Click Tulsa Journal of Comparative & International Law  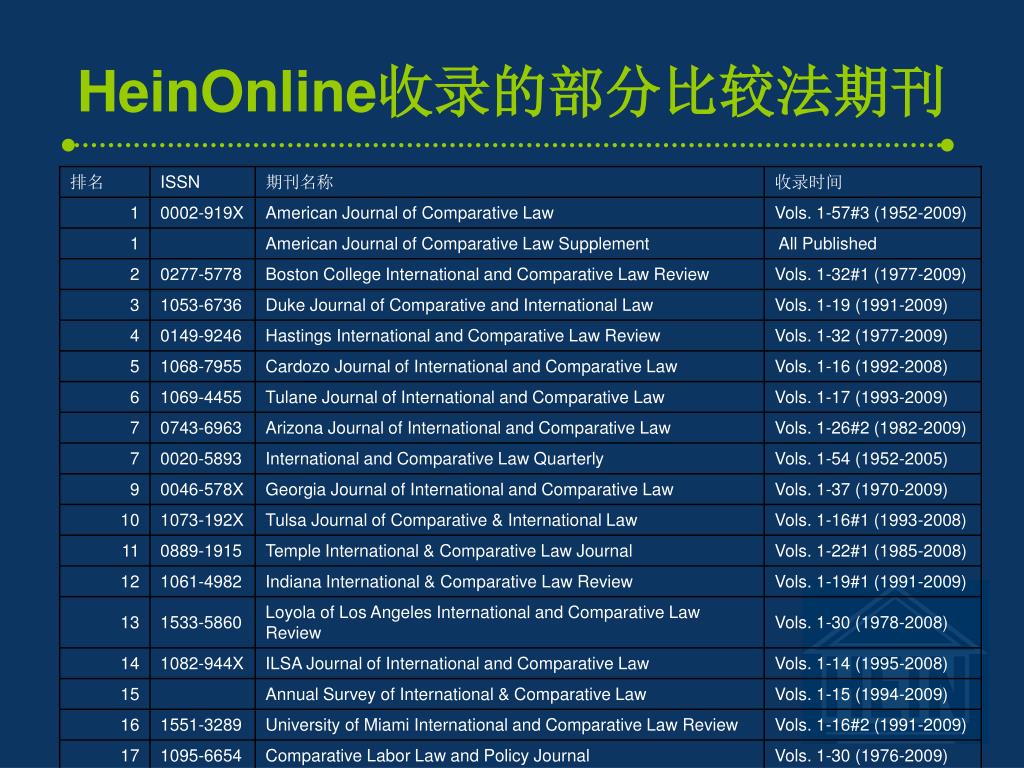451,520
